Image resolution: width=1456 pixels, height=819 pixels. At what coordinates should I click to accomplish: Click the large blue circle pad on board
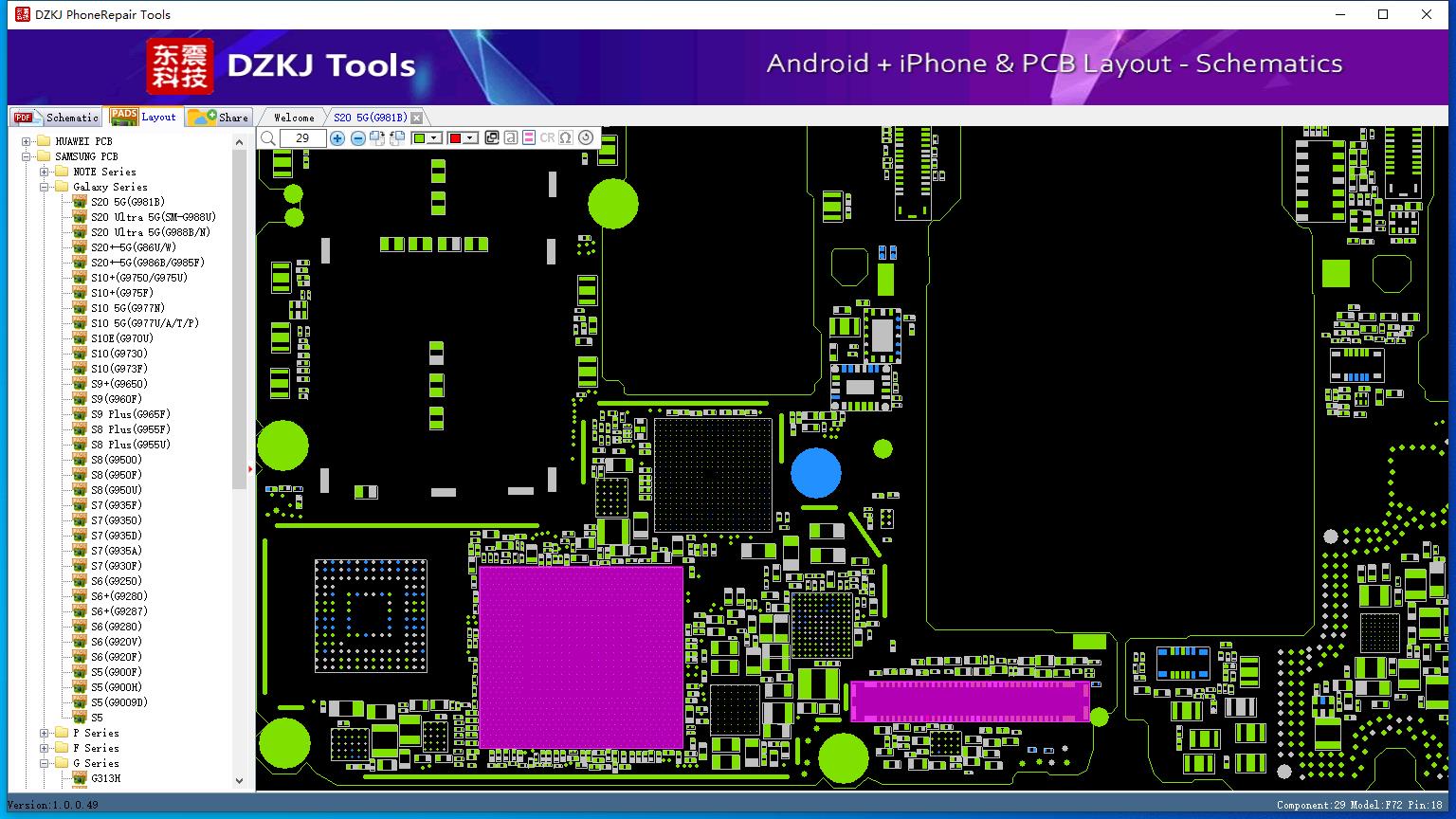[816, 472]
